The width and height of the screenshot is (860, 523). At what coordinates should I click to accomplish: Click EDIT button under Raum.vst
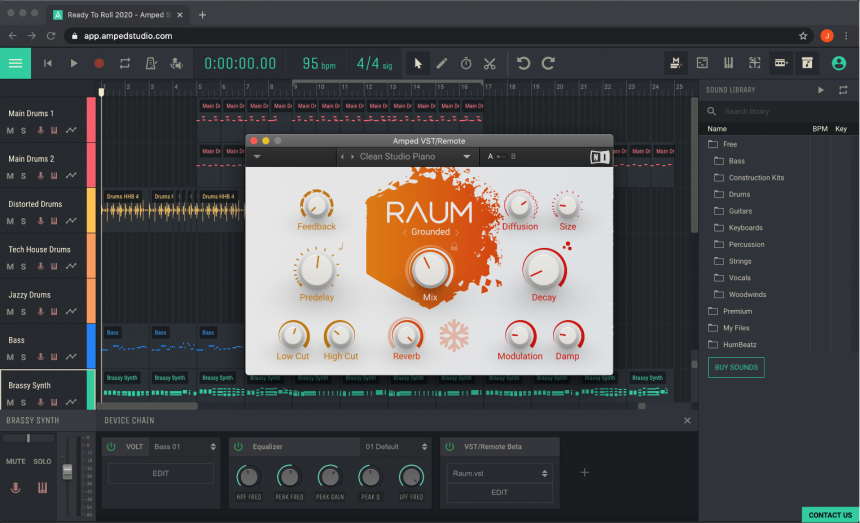(499, 492)
